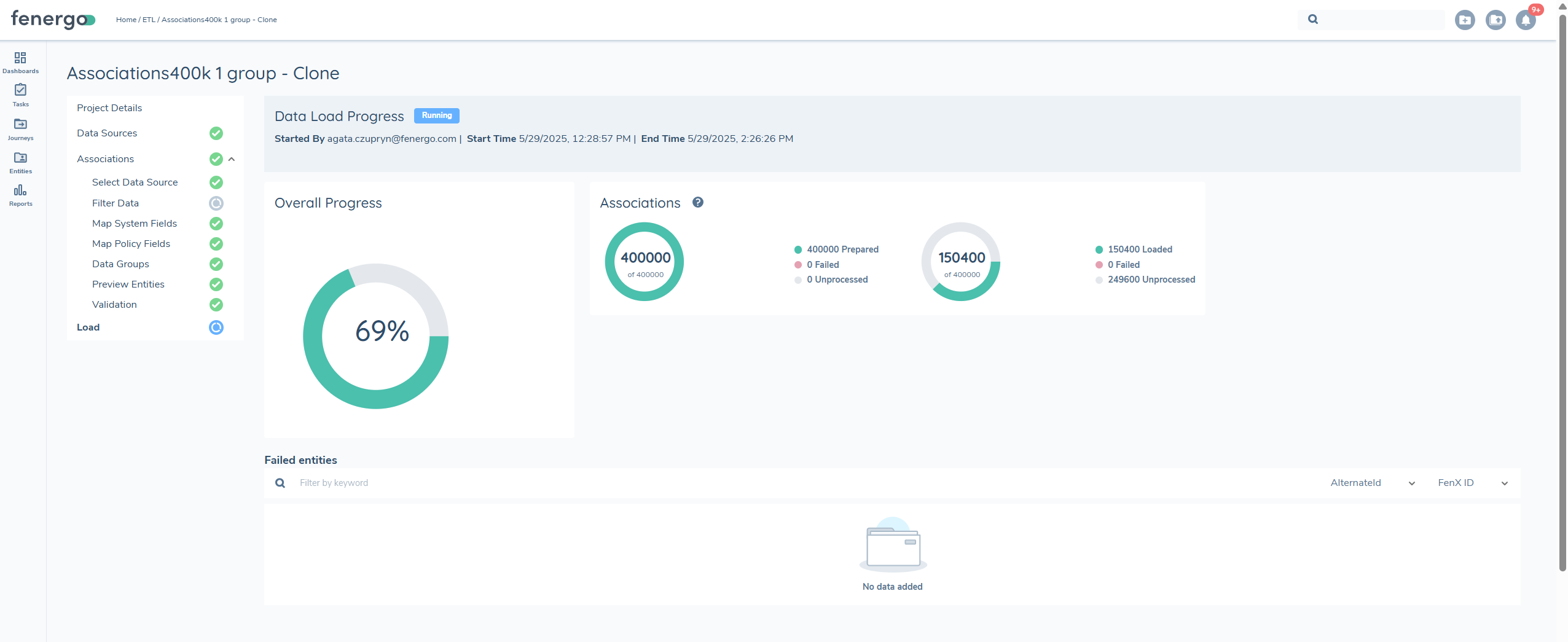Open the Tasks sidebar icon
1568x642 pixels.
coord(20,95)
